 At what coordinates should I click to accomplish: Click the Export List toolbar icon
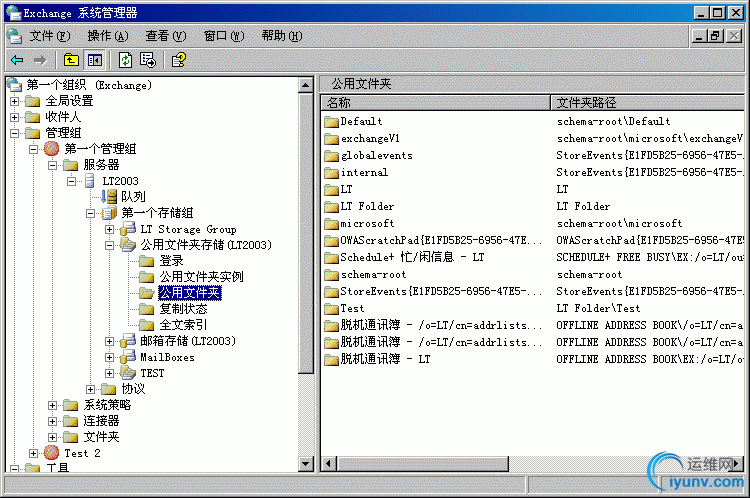[148, 60]
